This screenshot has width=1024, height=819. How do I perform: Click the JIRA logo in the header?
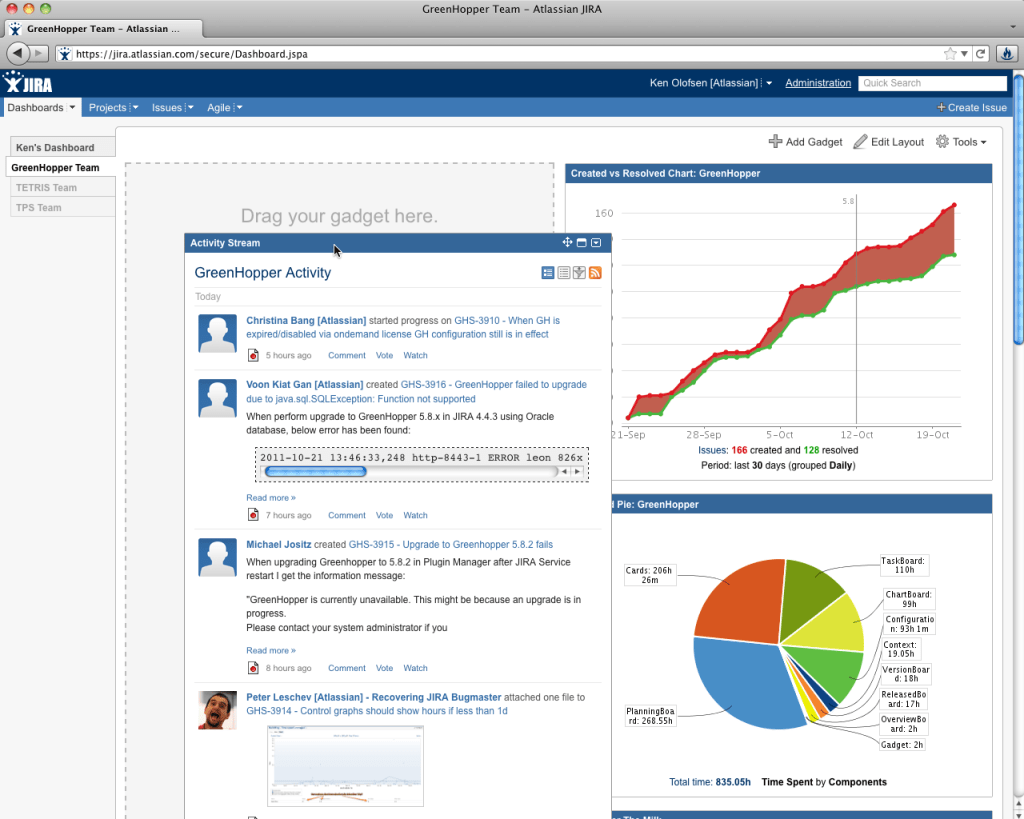click(x=27, y=83)
